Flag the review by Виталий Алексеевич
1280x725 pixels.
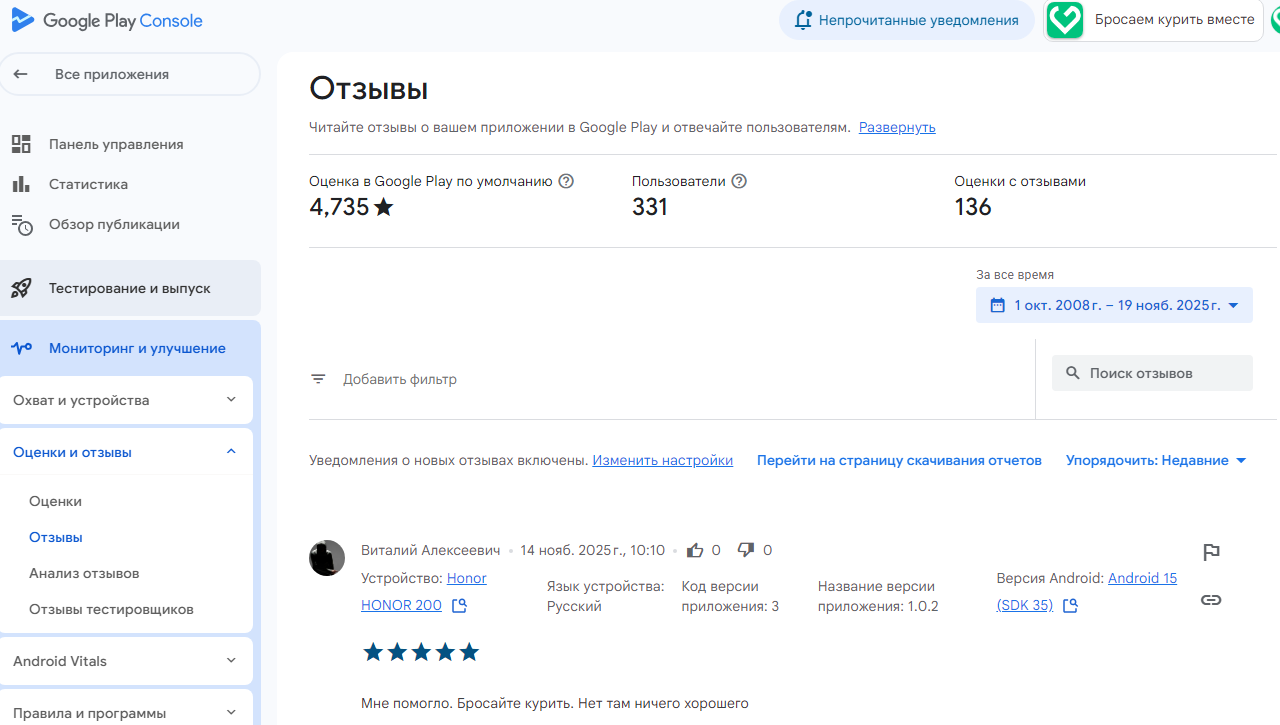[1211, 552]
